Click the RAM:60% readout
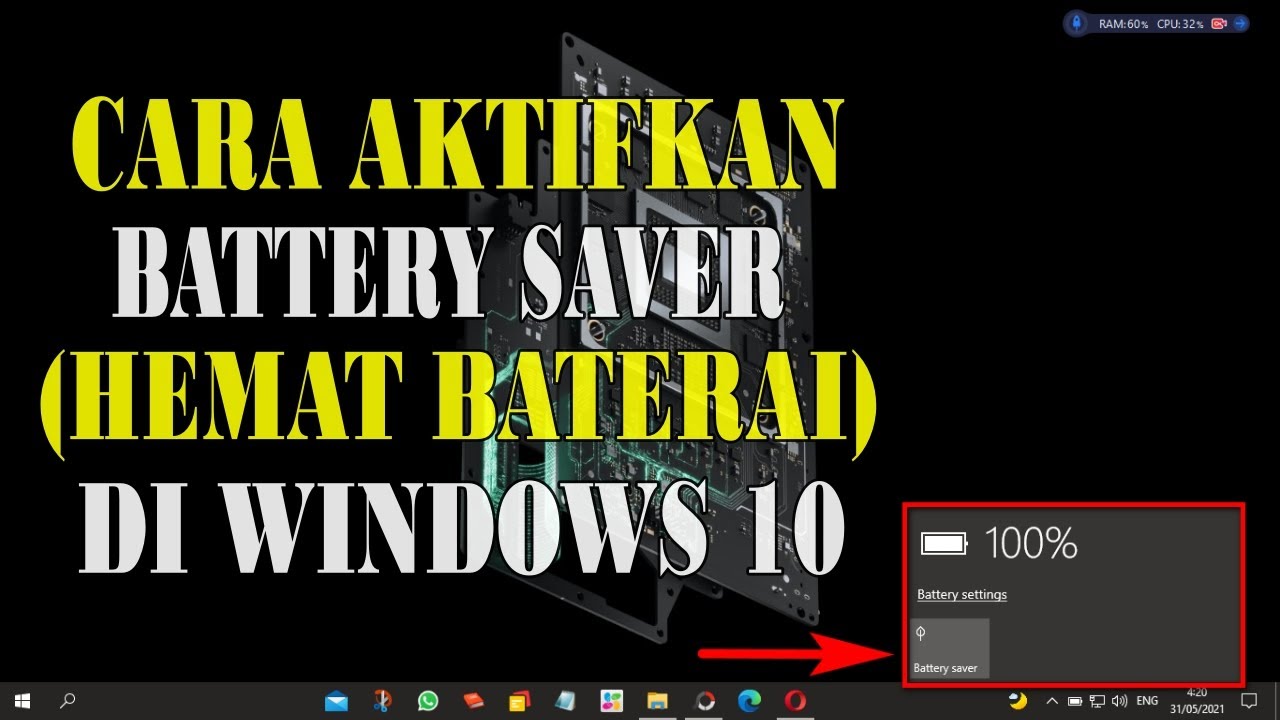 [x=1123, y=24]
